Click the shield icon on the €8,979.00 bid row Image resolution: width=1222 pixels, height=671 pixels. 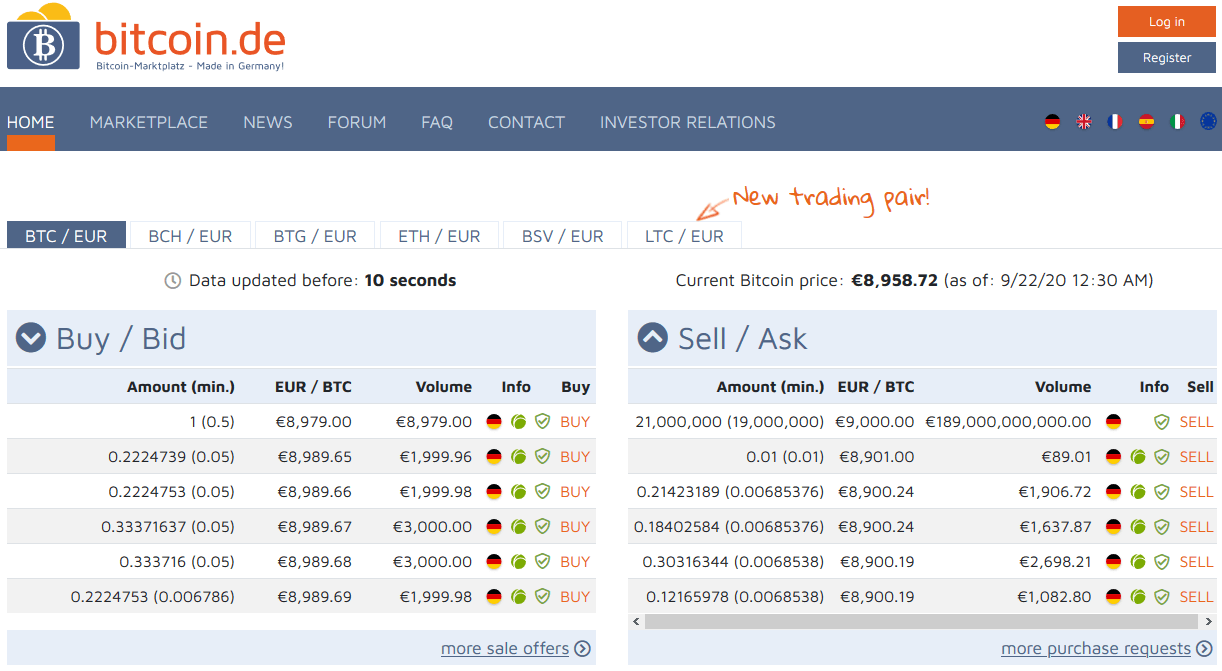click(542, 422)
